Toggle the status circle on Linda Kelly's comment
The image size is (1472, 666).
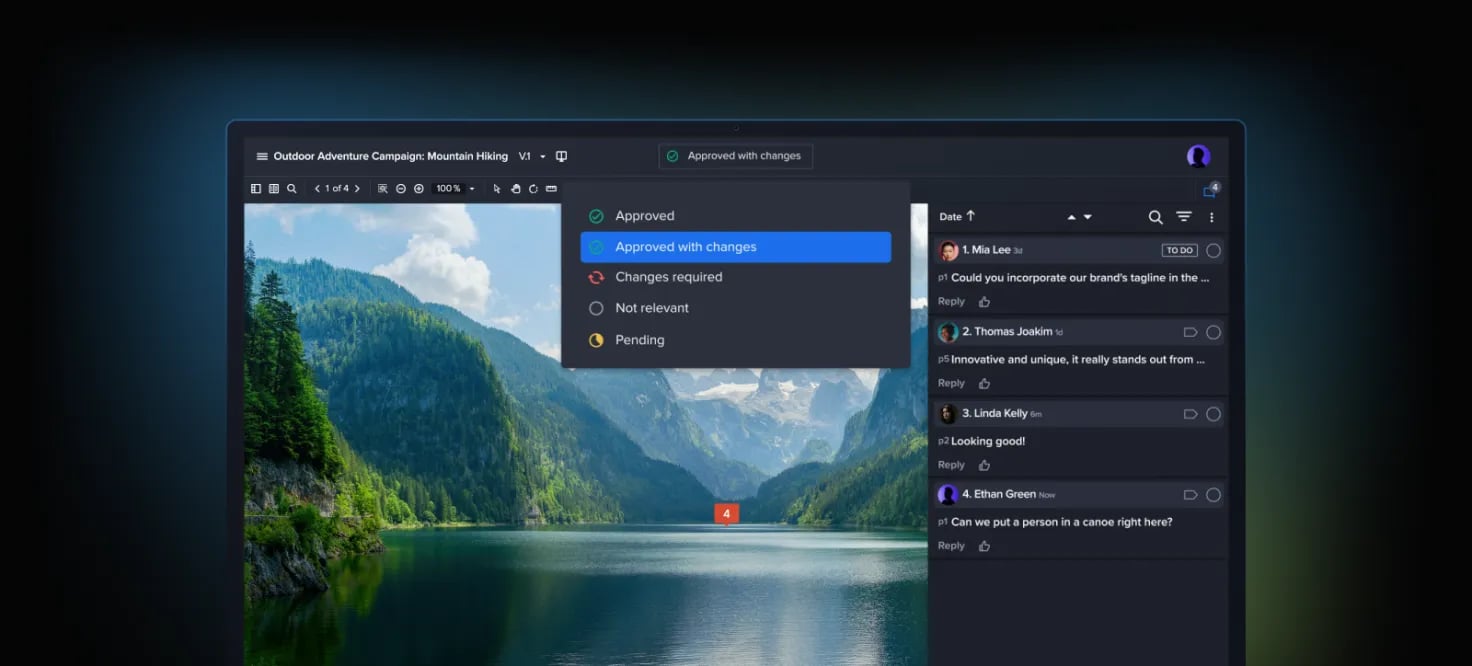pyautogui.click(x=1213, y=414)
